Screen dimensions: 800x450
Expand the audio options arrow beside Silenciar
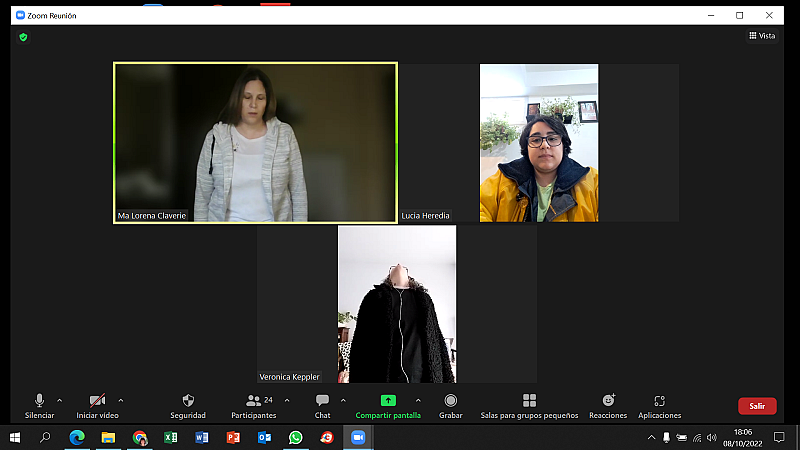click(x=60, y=400)
